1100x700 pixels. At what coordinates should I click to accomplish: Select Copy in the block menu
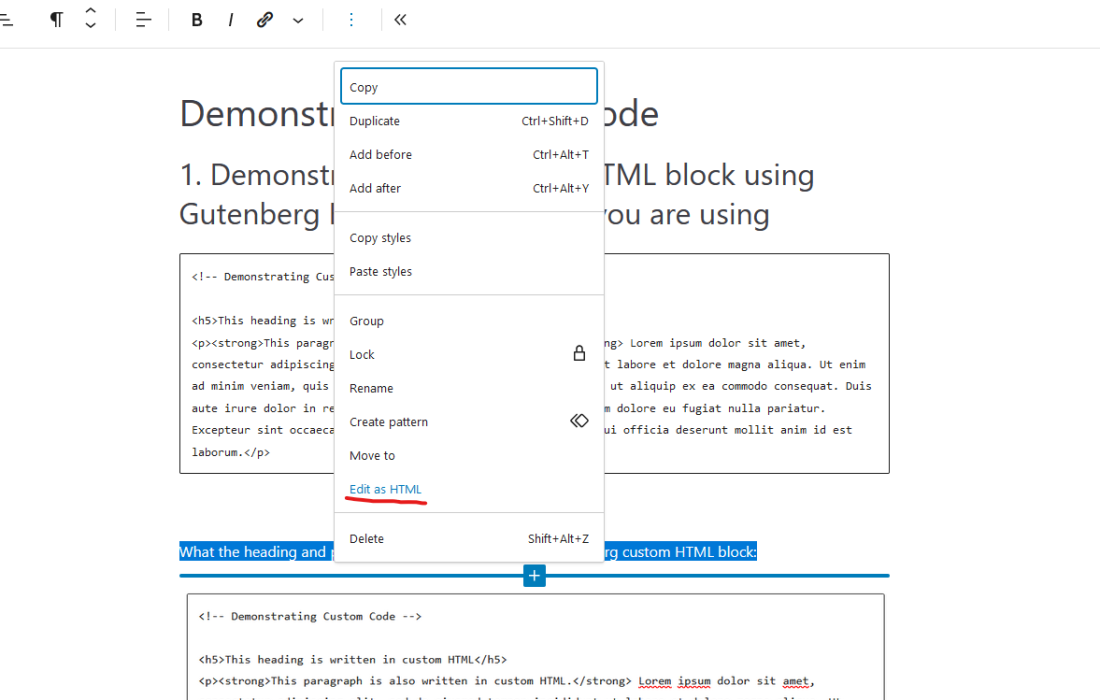click(x=469, y=86)
